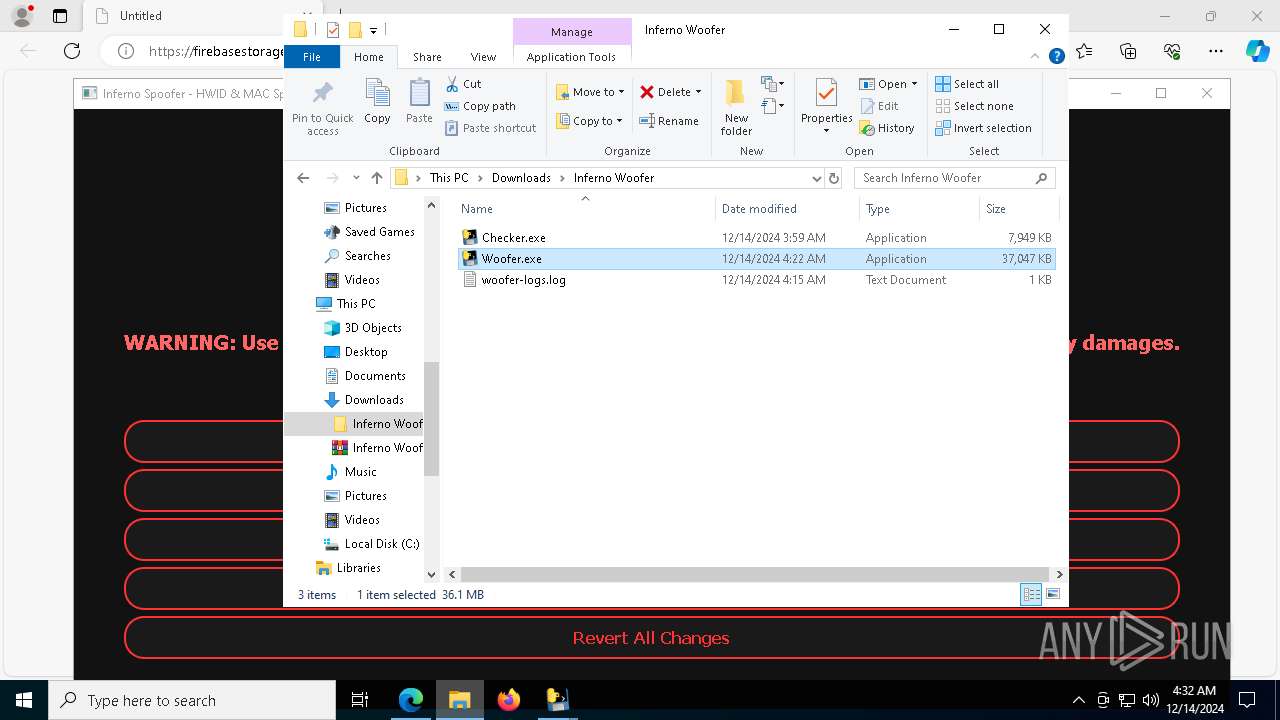Cut the selected file

463,84
